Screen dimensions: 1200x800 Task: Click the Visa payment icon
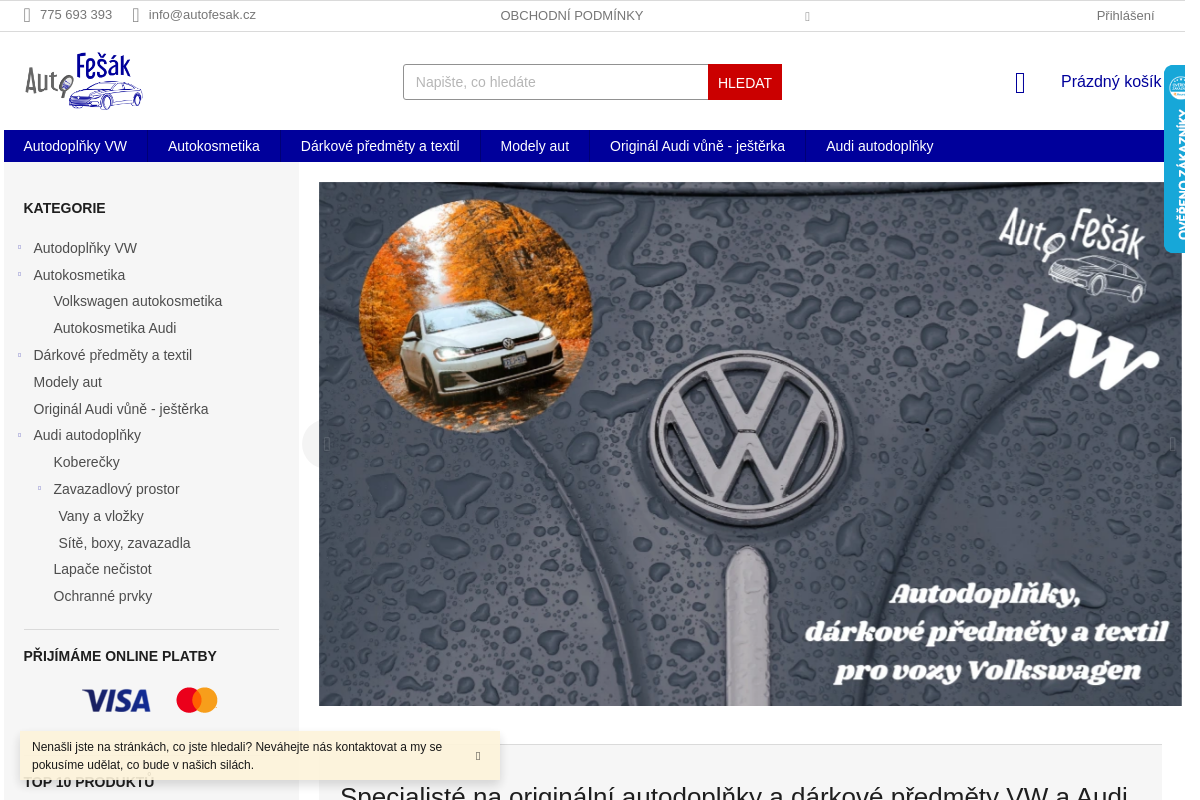point(116,700)
